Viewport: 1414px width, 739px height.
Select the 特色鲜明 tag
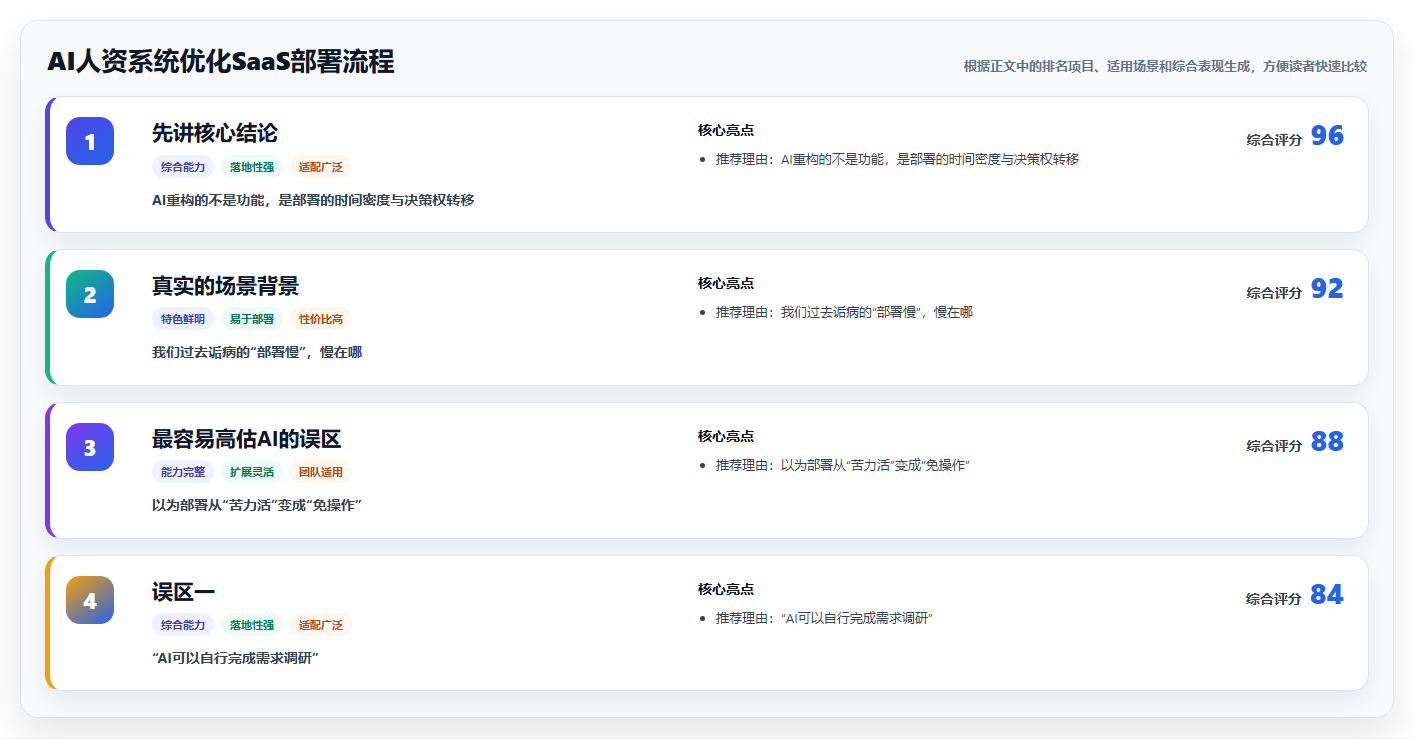point(183,320)
